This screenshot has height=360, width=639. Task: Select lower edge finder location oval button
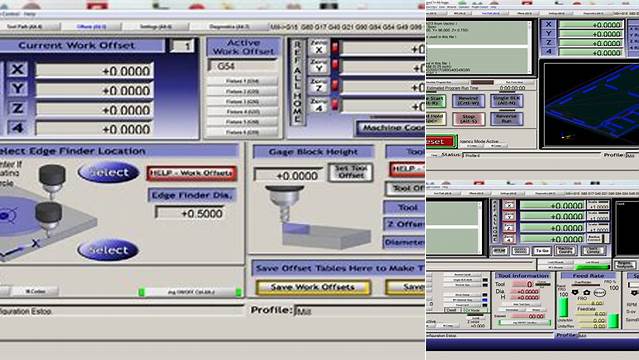[108, 250]
